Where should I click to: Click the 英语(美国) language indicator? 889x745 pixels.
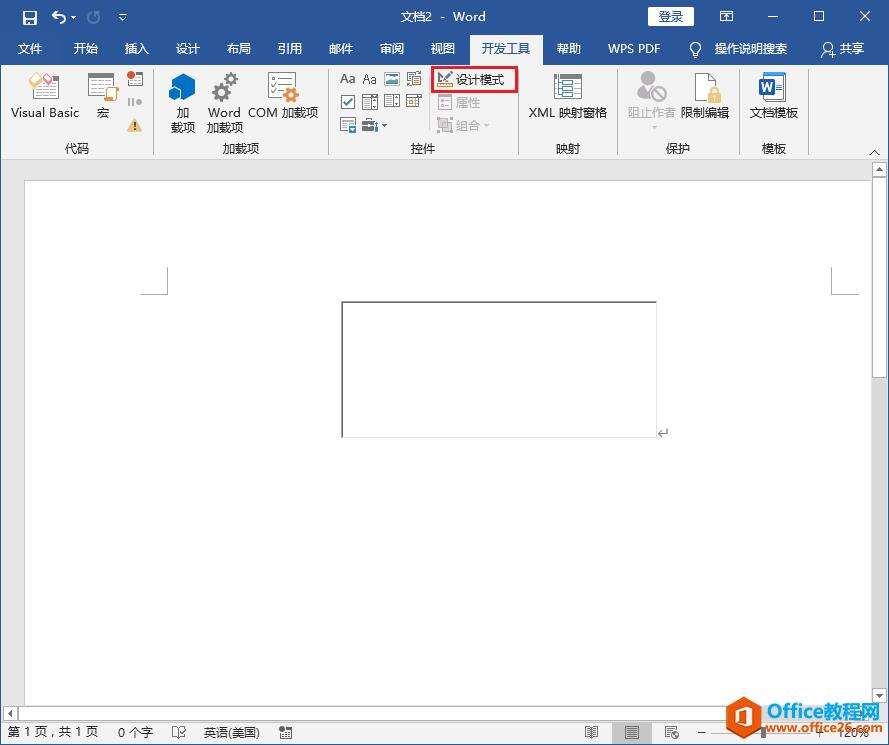point(231,732)
